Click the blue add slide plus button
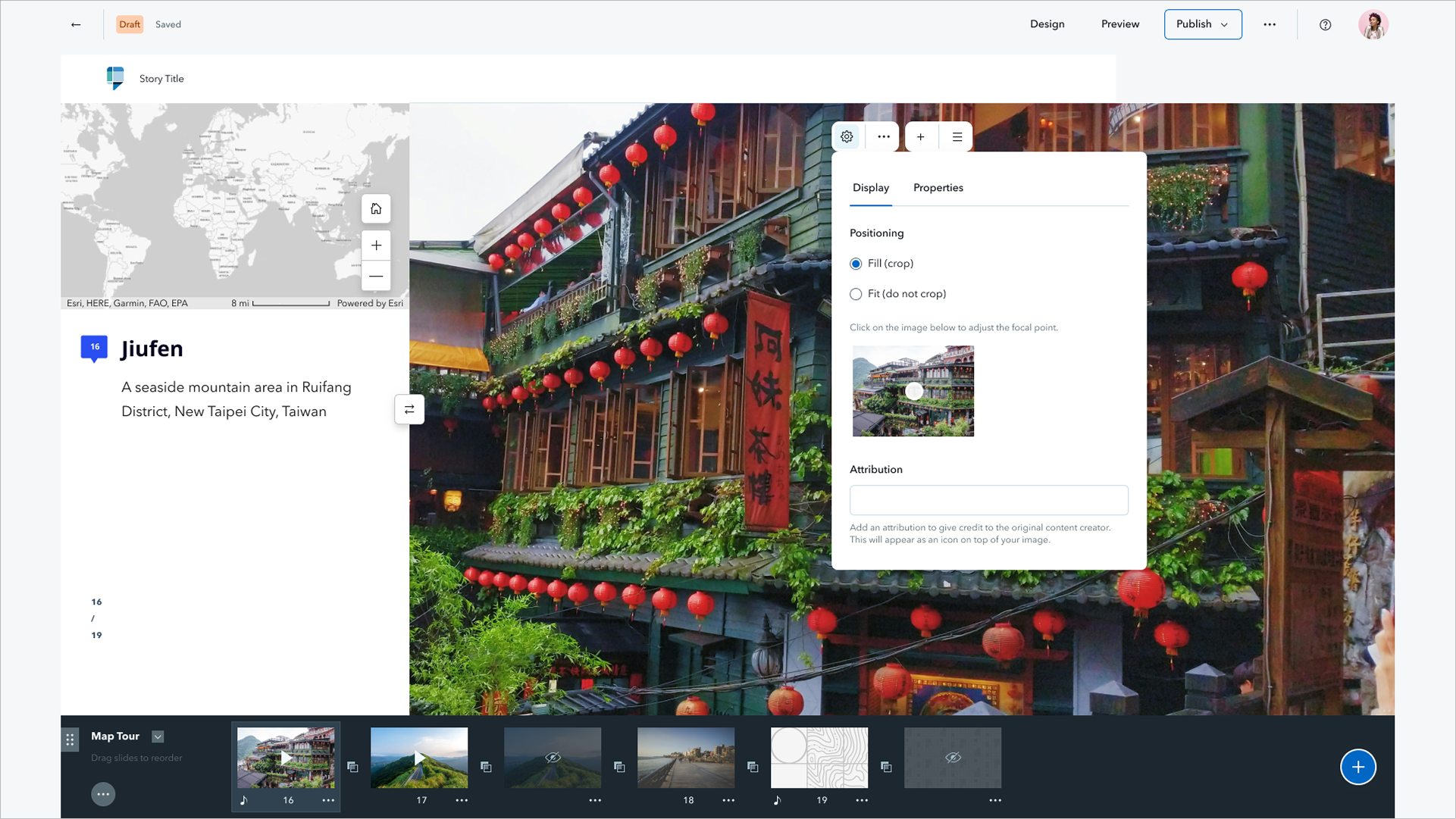Image resolution: width=1456 pixels, height=819 pixels. point(1357,767)
